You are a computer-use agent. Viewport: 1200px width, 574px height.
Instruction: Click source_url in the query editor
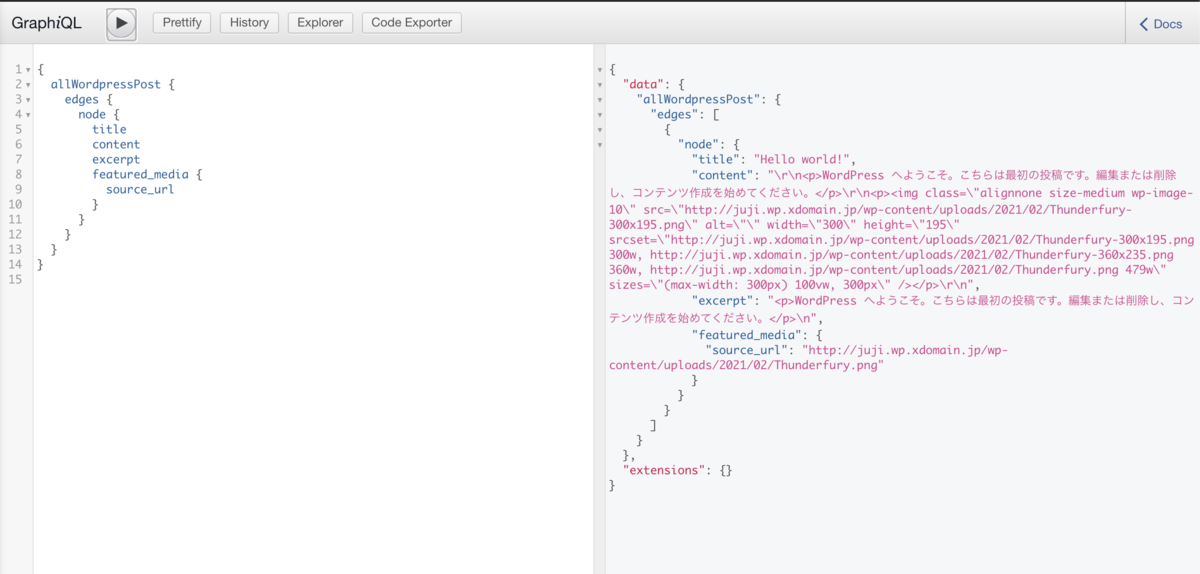tap(140, 189)
